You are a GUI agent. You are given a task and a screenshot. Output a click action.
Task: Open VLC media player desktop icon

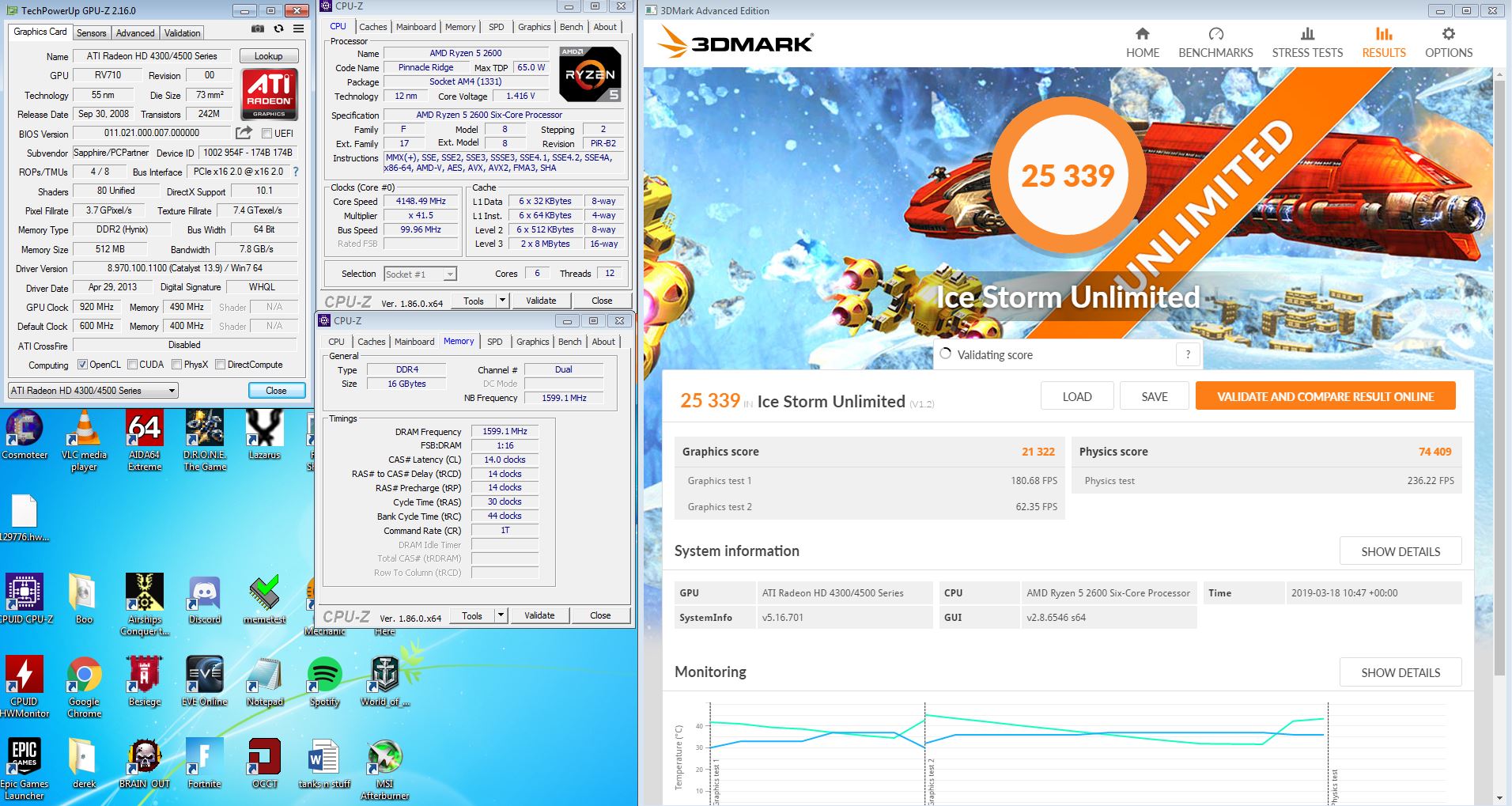click(84, 440)
